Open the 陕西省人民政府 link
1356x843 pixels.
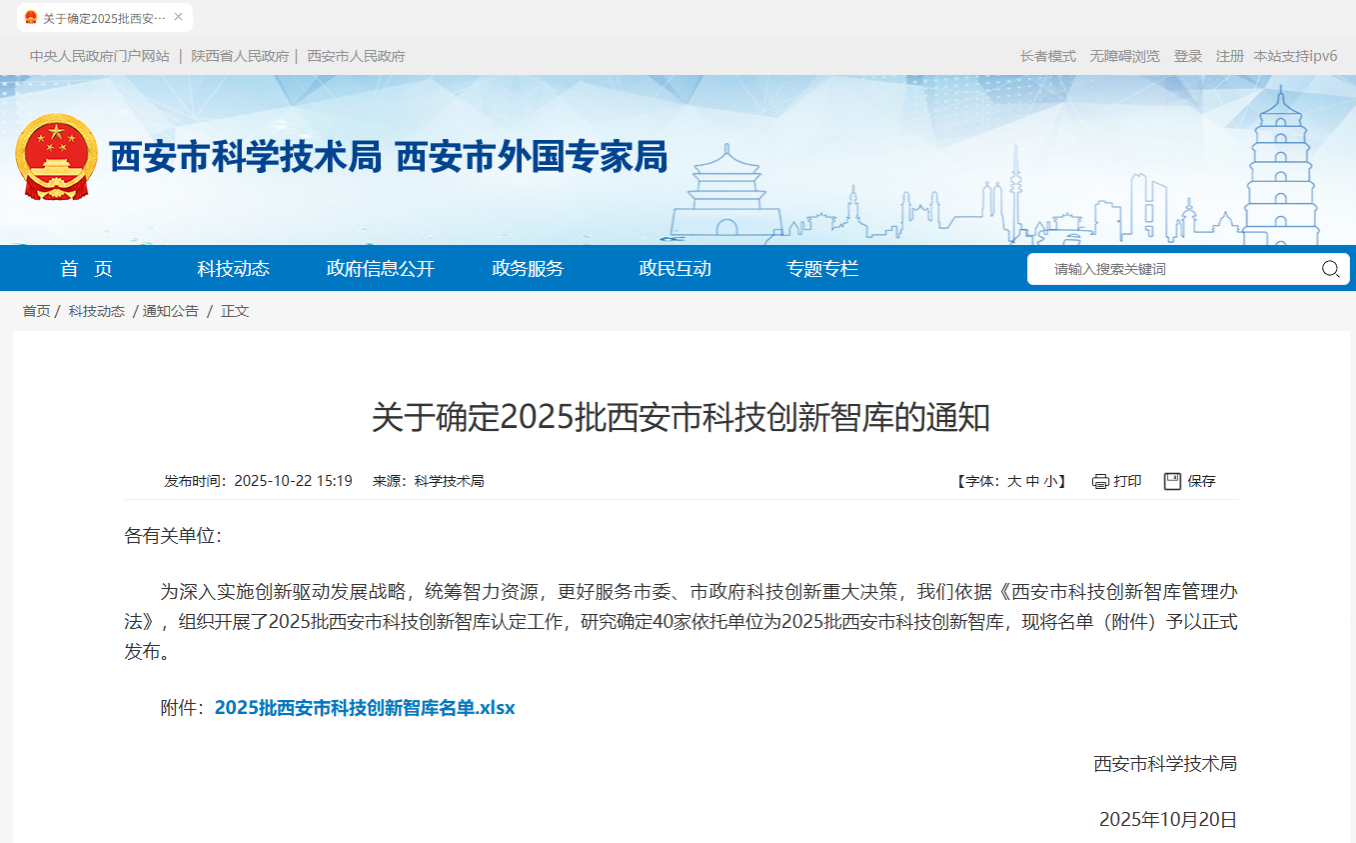click(x=240, y=56)
